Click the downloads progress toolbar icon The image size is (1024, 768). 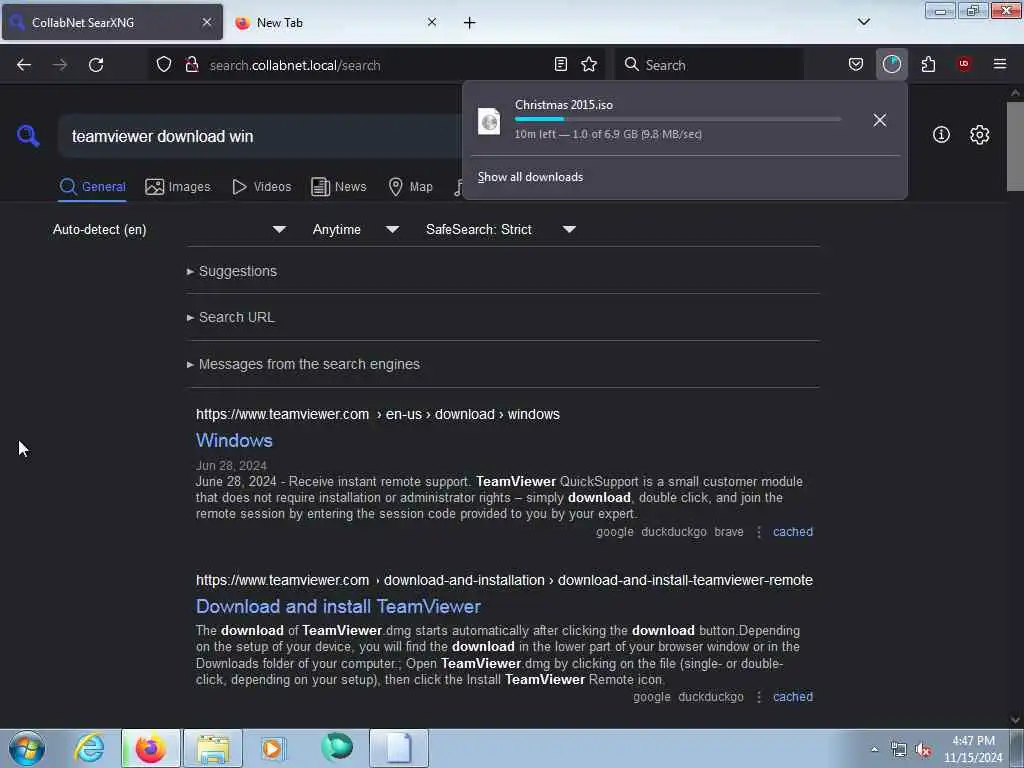coord(891,64)
